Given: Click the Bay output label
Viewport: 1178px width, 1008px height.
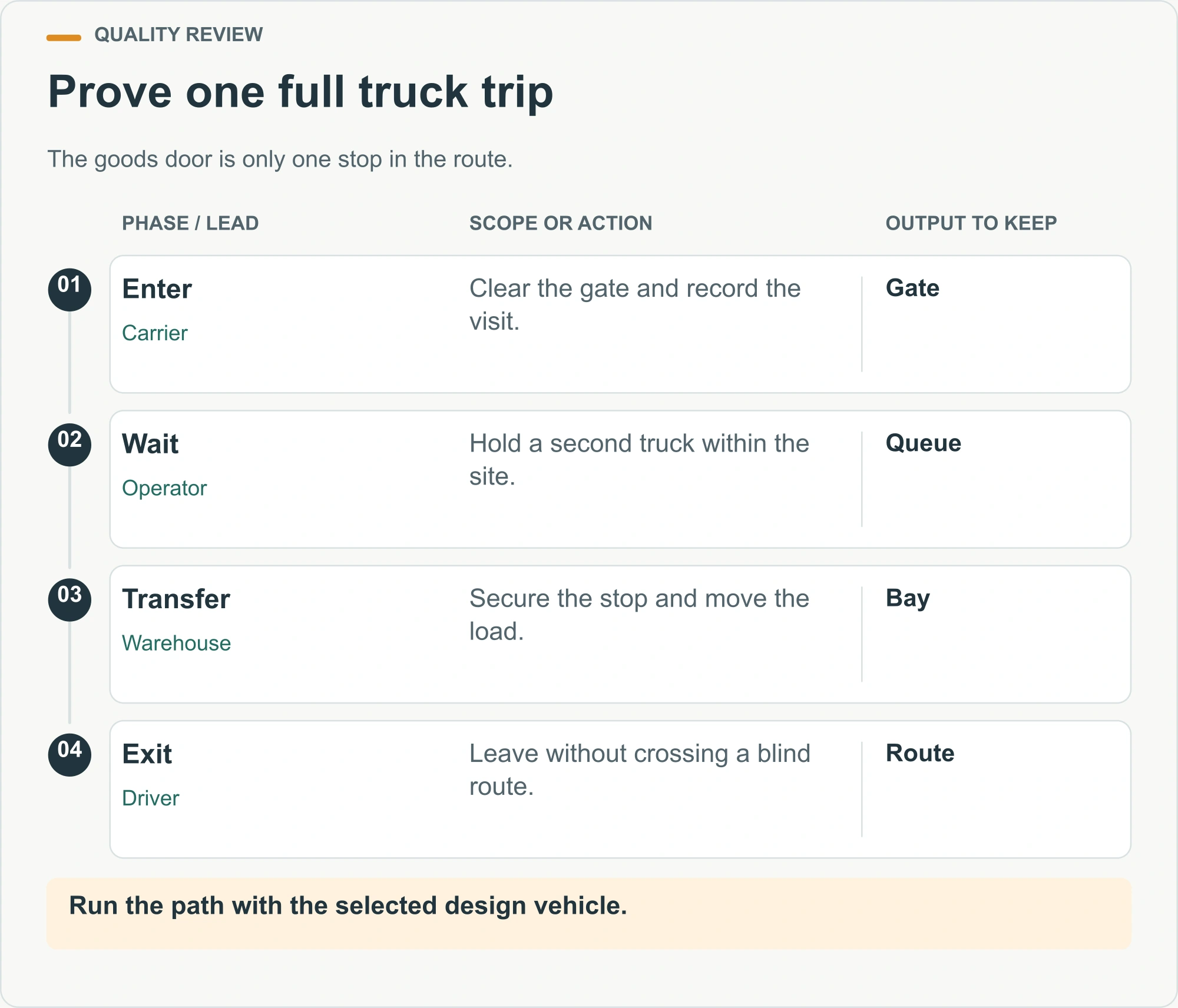Looking at the screenshot, I should 908,599.
